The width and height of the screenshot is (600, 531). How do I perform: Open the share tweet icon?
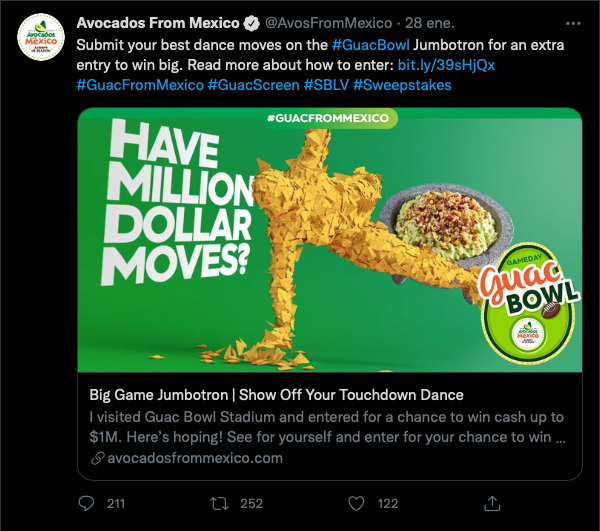click(491, 502)
